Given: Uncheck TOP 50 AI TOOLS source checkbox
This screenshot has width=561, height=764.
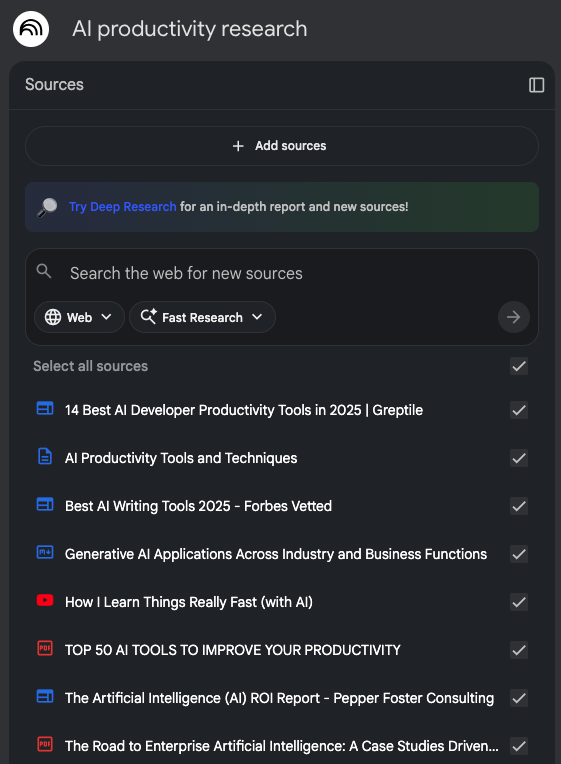Looking at the screenshot, I should (x=519, y=650).
